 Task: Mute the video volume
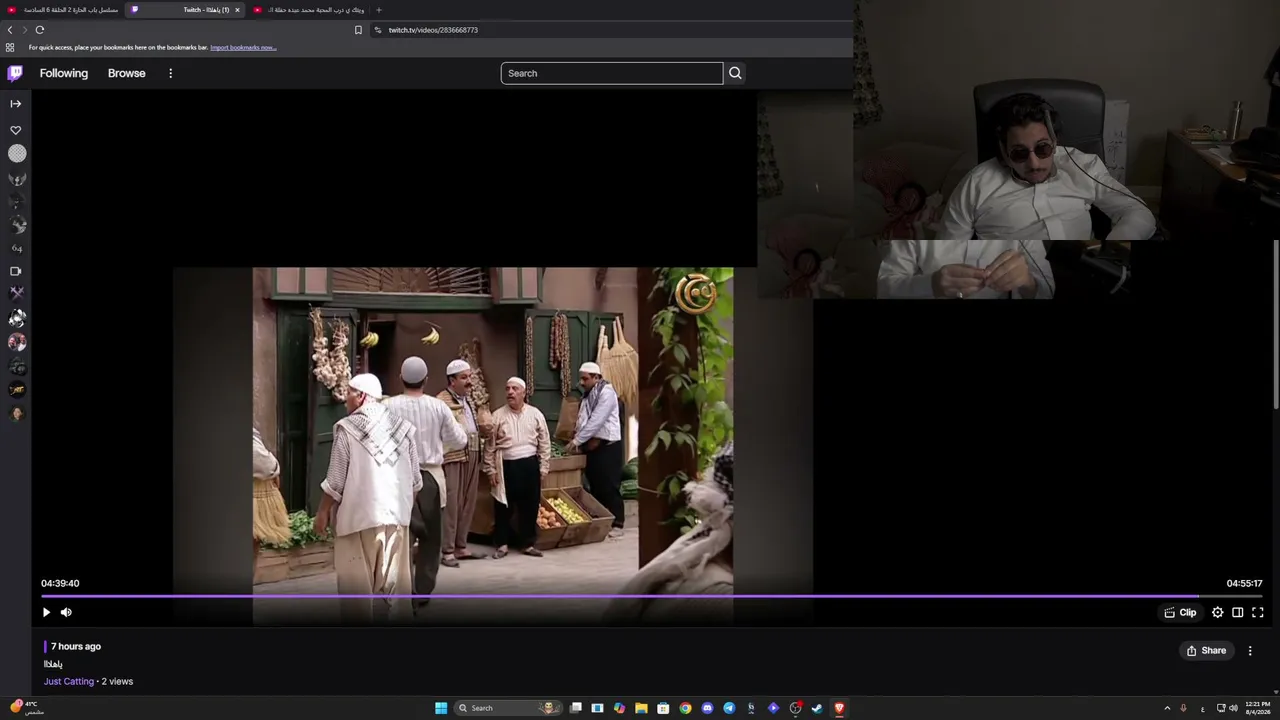[x=66, y=612]
